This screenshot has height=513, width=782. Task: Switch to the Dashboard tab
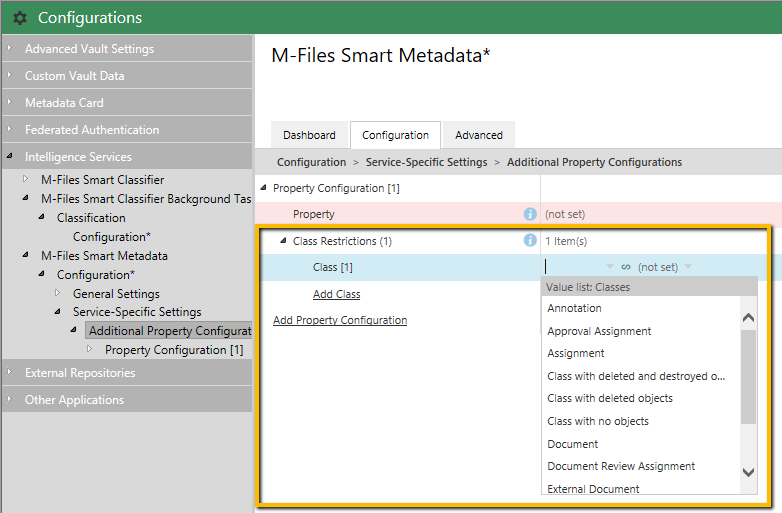coord(309,135)
